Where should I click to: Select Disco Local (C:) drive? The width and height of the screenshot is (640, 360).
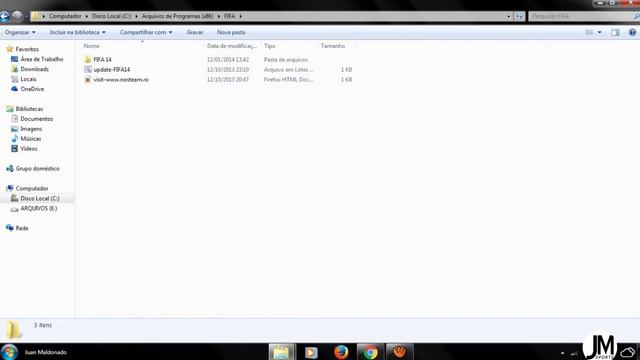40,198
